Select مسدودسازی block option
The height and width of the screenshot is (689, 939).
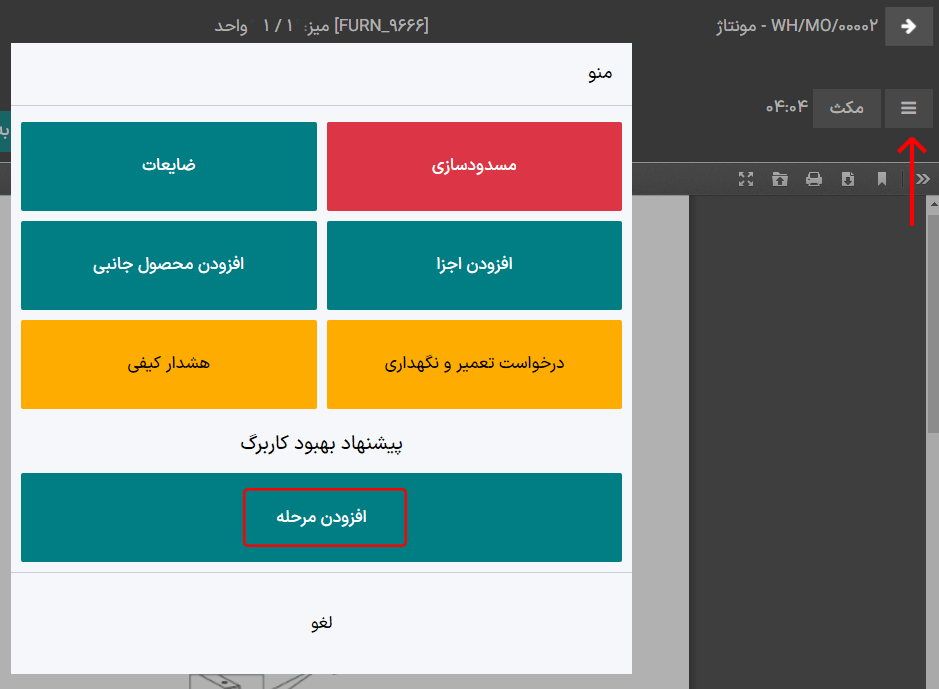[474, 166]
